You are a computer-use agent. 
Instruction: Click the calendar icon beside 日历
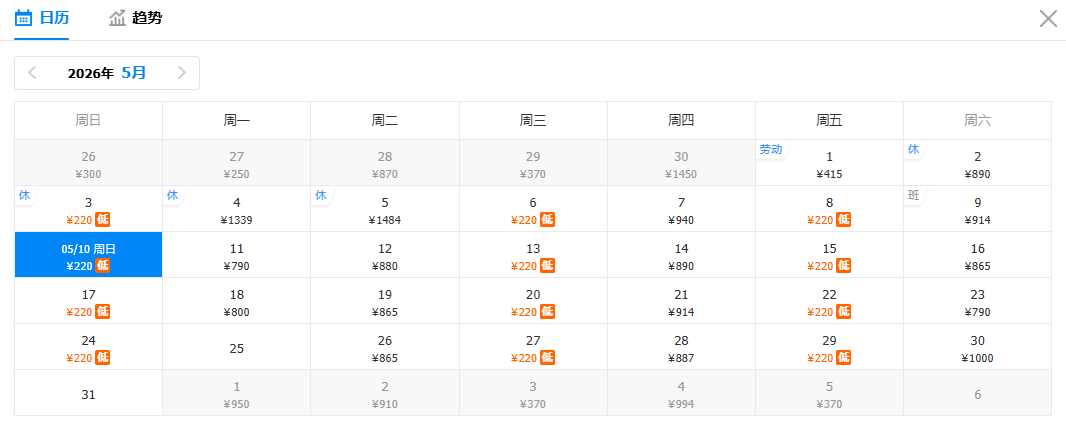click(x=24, y=18)
